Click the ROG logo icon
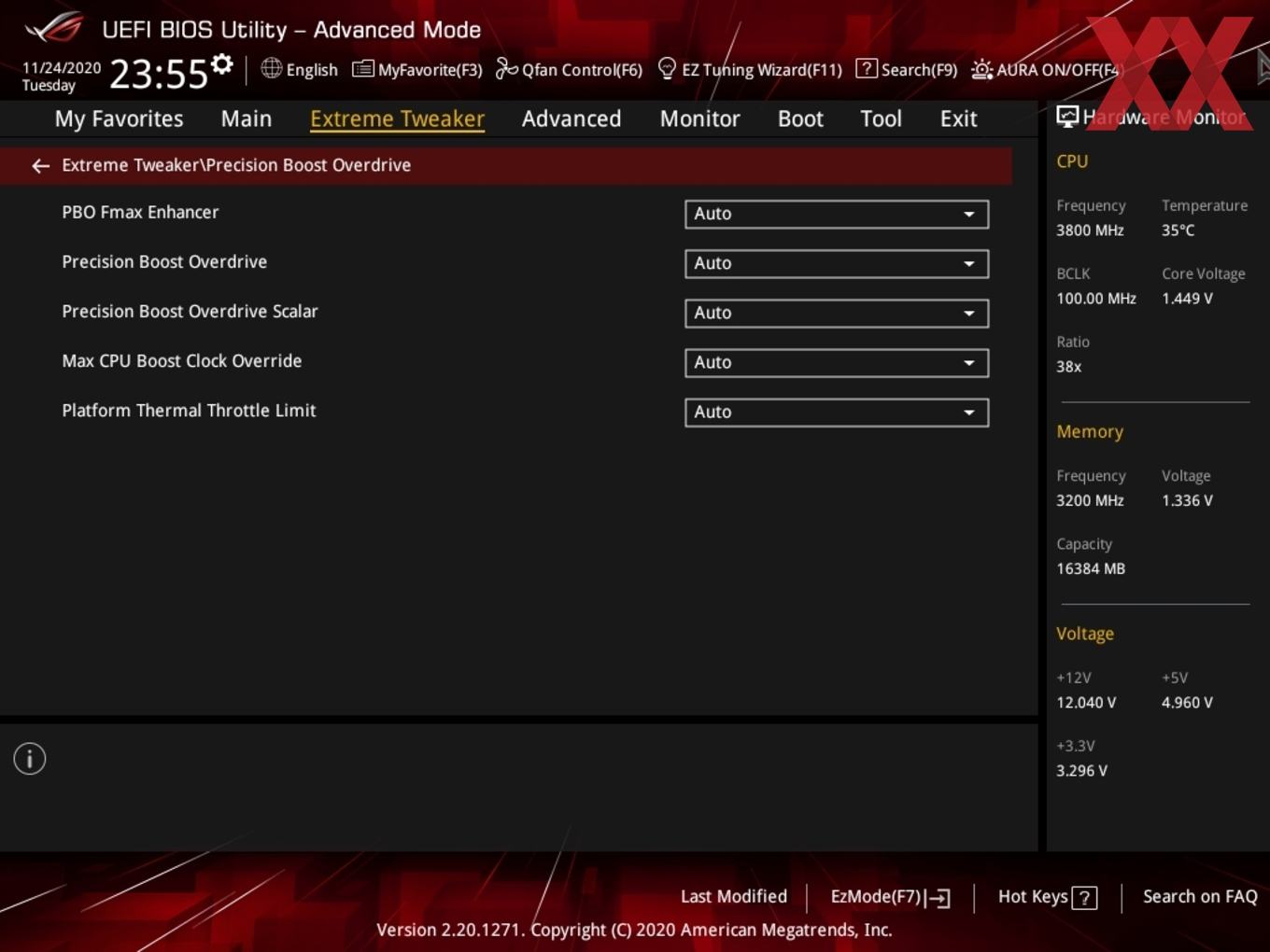Screen dimensions: 1270x952 click(54, 27)
